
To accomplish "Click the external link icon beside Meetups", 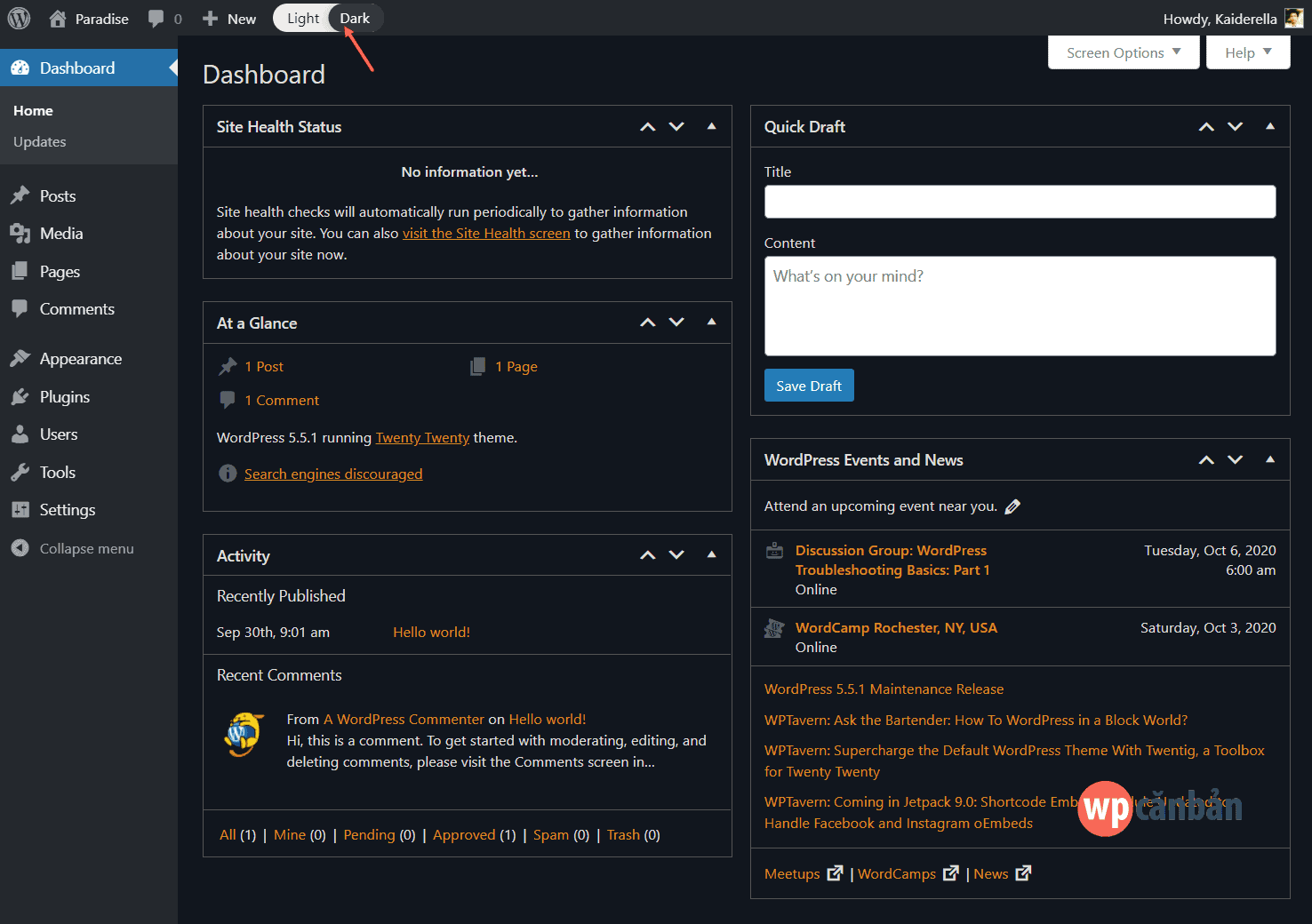I will click(835, 872).
